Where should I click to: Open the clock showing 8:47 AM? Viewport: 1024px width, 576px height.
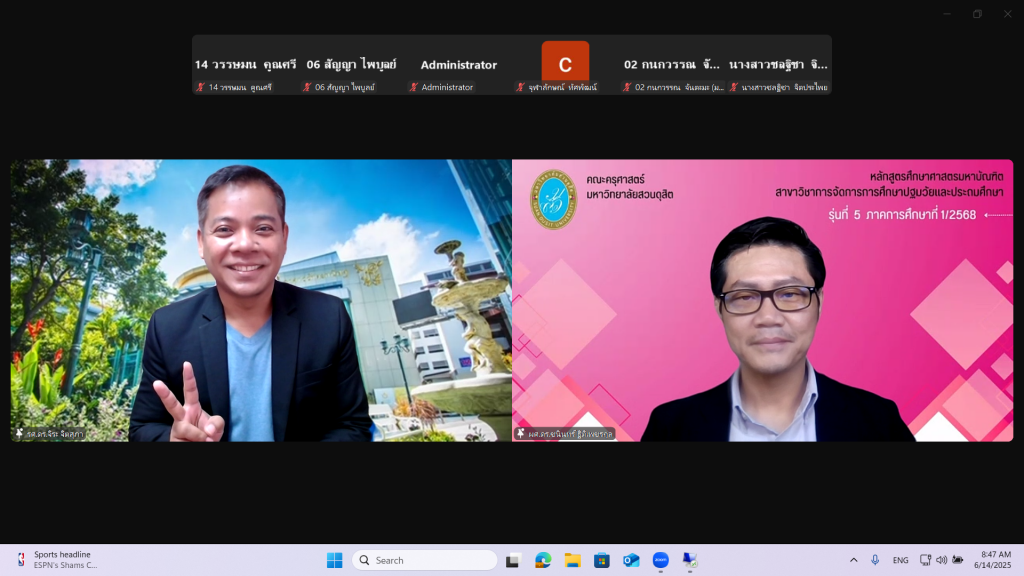990,560
